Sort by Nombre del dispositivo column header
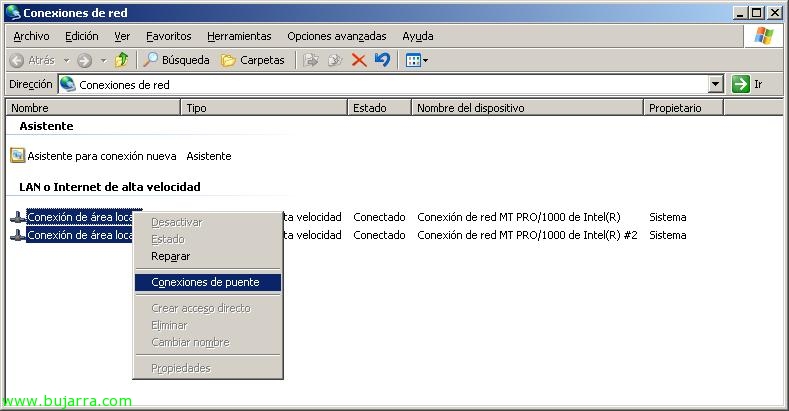 [x=527, y=108]
